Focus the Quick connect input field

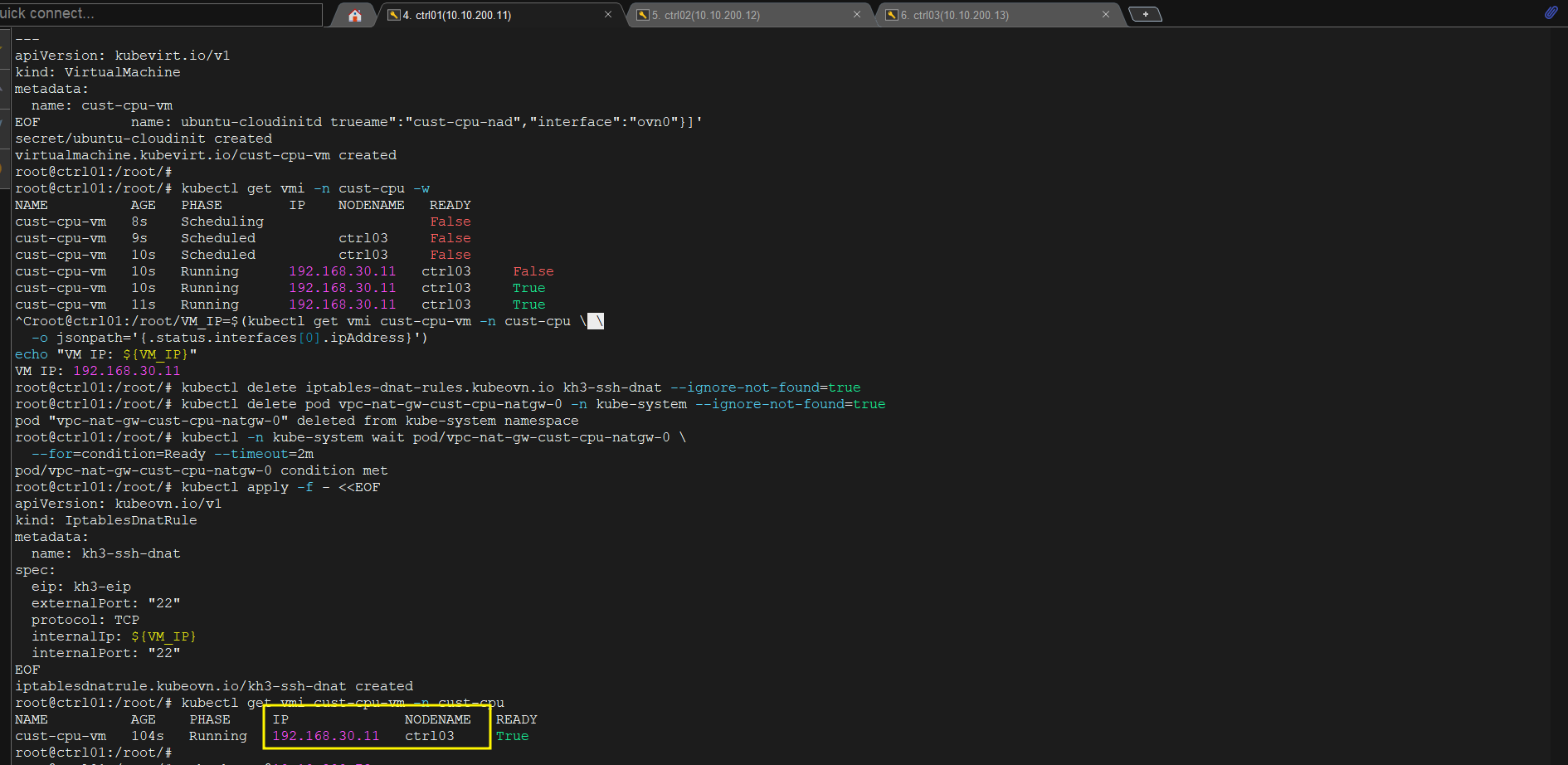pyautogui.click(x=161, y=14)
